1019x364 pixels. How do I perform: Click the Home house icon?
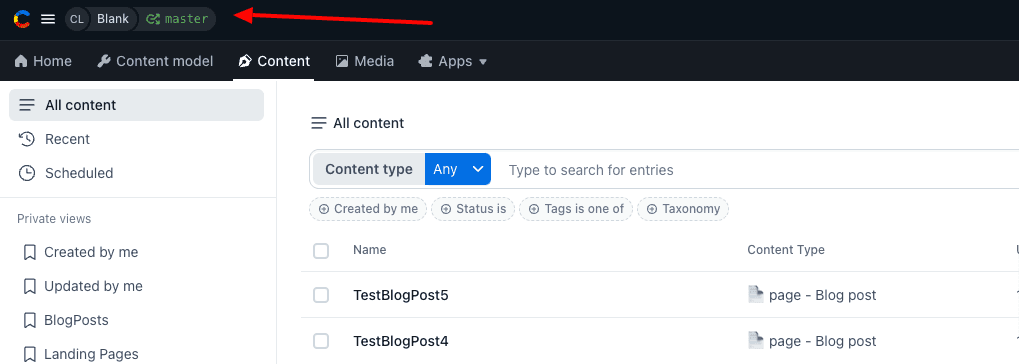21,61
